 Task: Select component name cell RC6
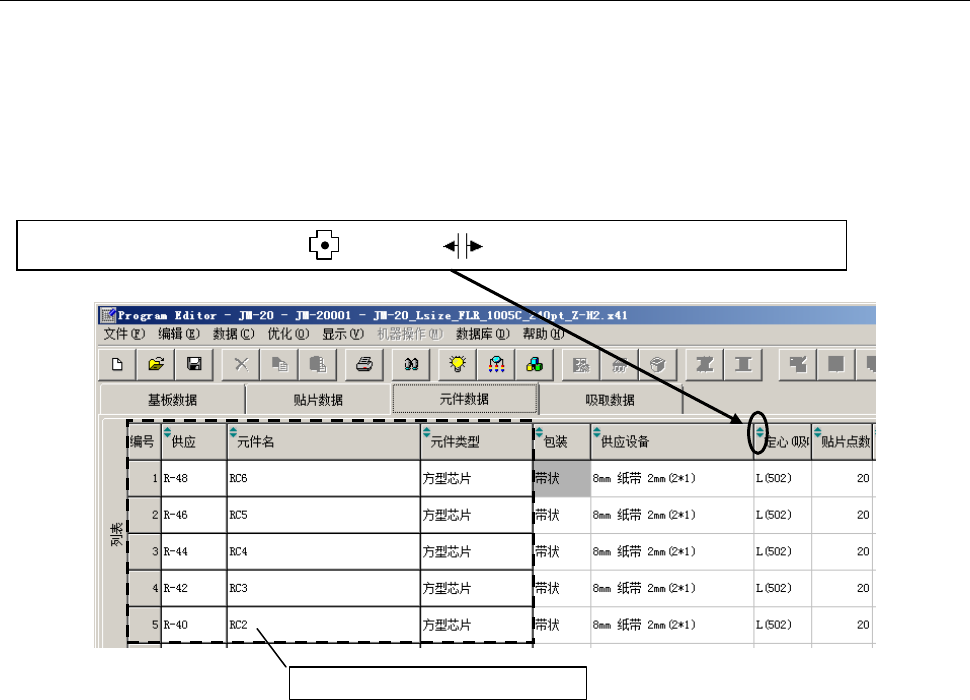click(324, 478)
